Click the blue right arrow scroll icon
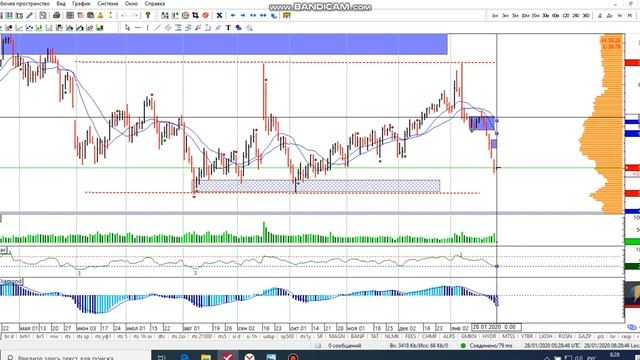640x360 pixels. pyautogui.click(x=243, y=16)
